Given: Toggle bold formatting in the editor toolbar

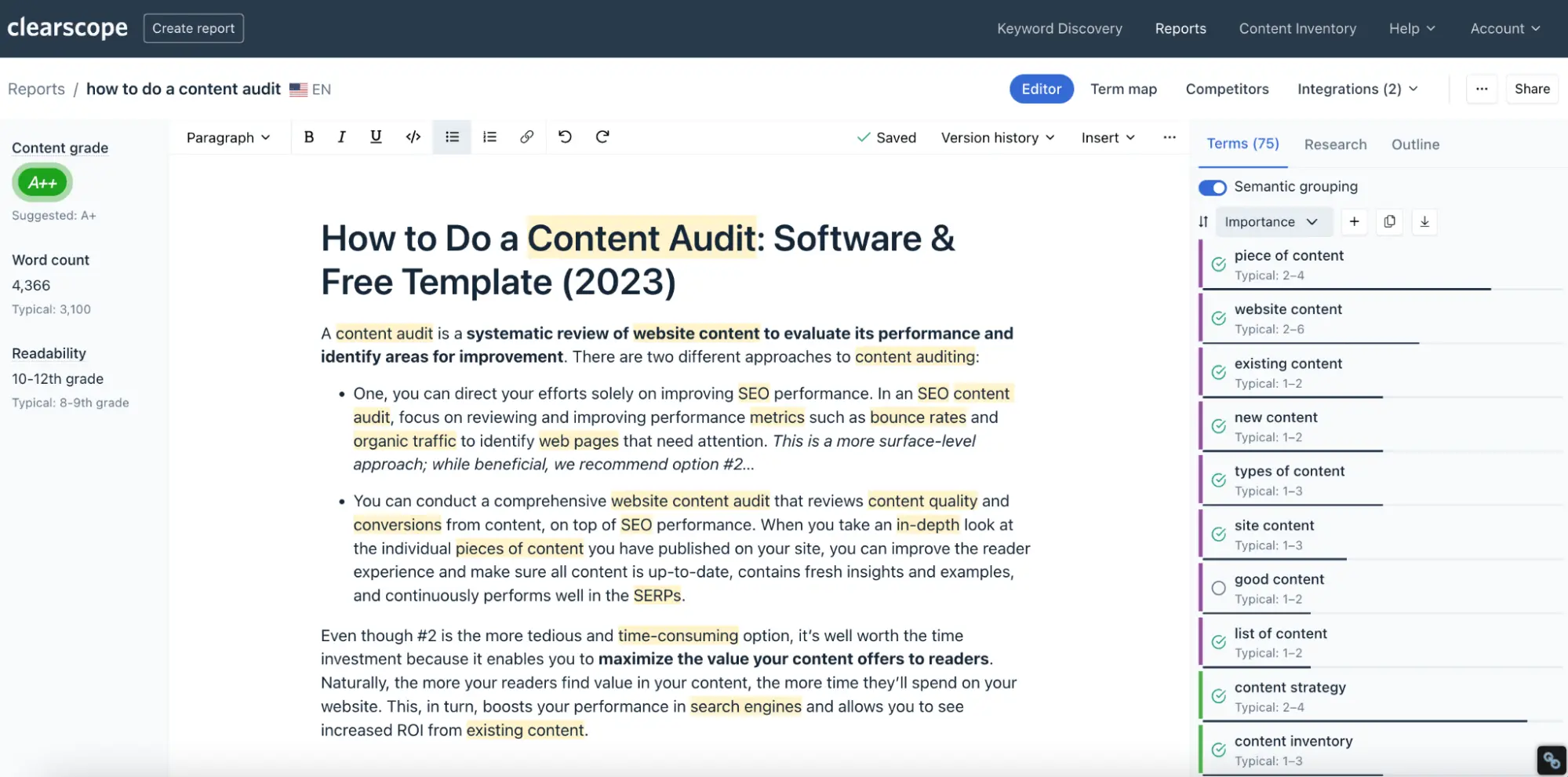Looking at the screenshot, I should coord(309,137).
